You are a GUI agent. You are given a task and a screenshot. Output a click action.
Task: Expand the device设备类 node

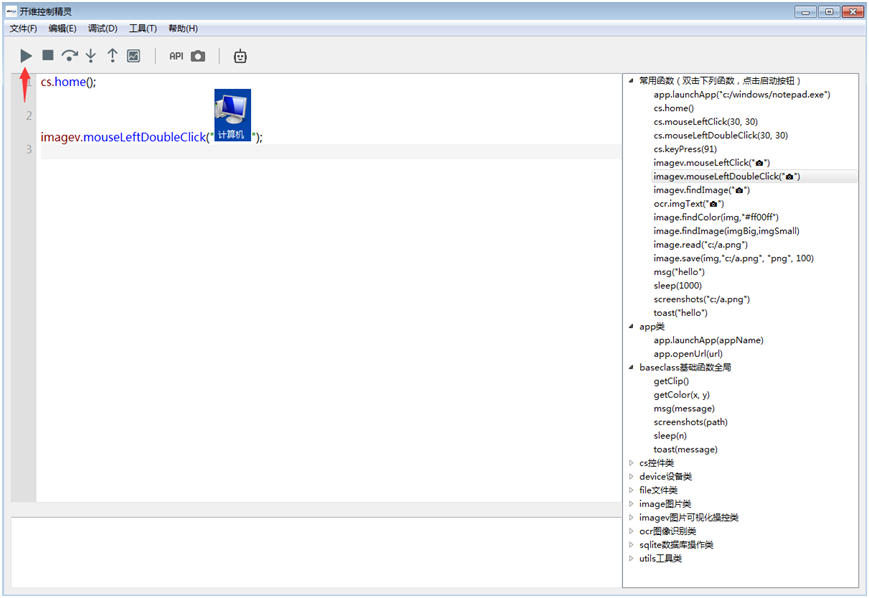[x=631, y=477]
